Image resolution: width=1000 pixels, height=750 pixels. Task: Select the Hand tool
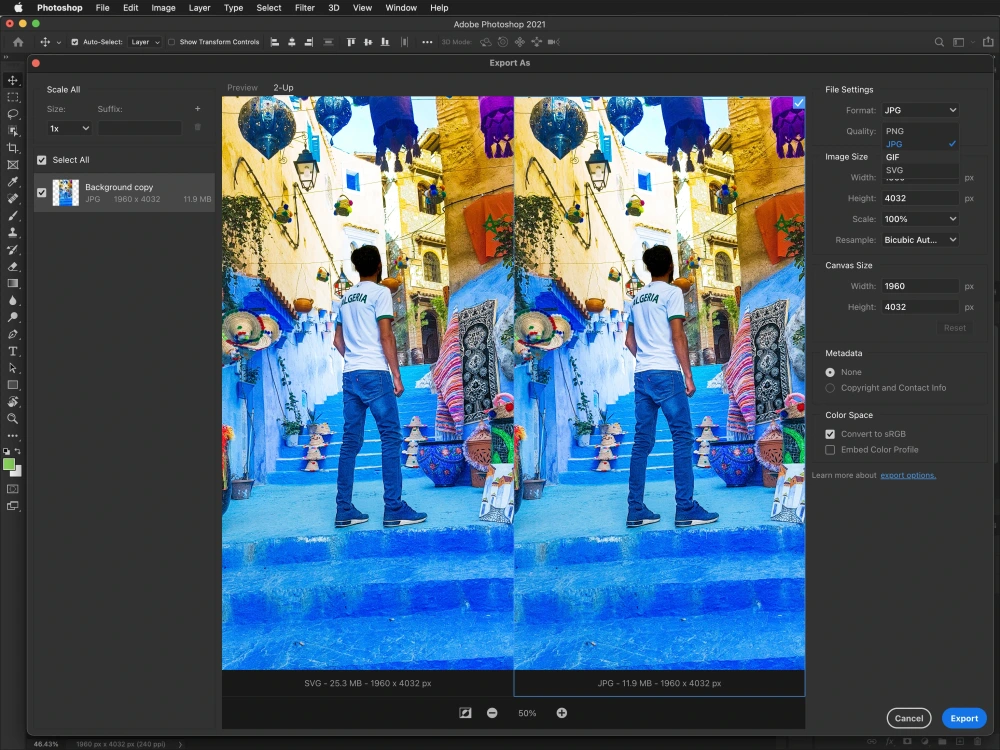[13, 401]
